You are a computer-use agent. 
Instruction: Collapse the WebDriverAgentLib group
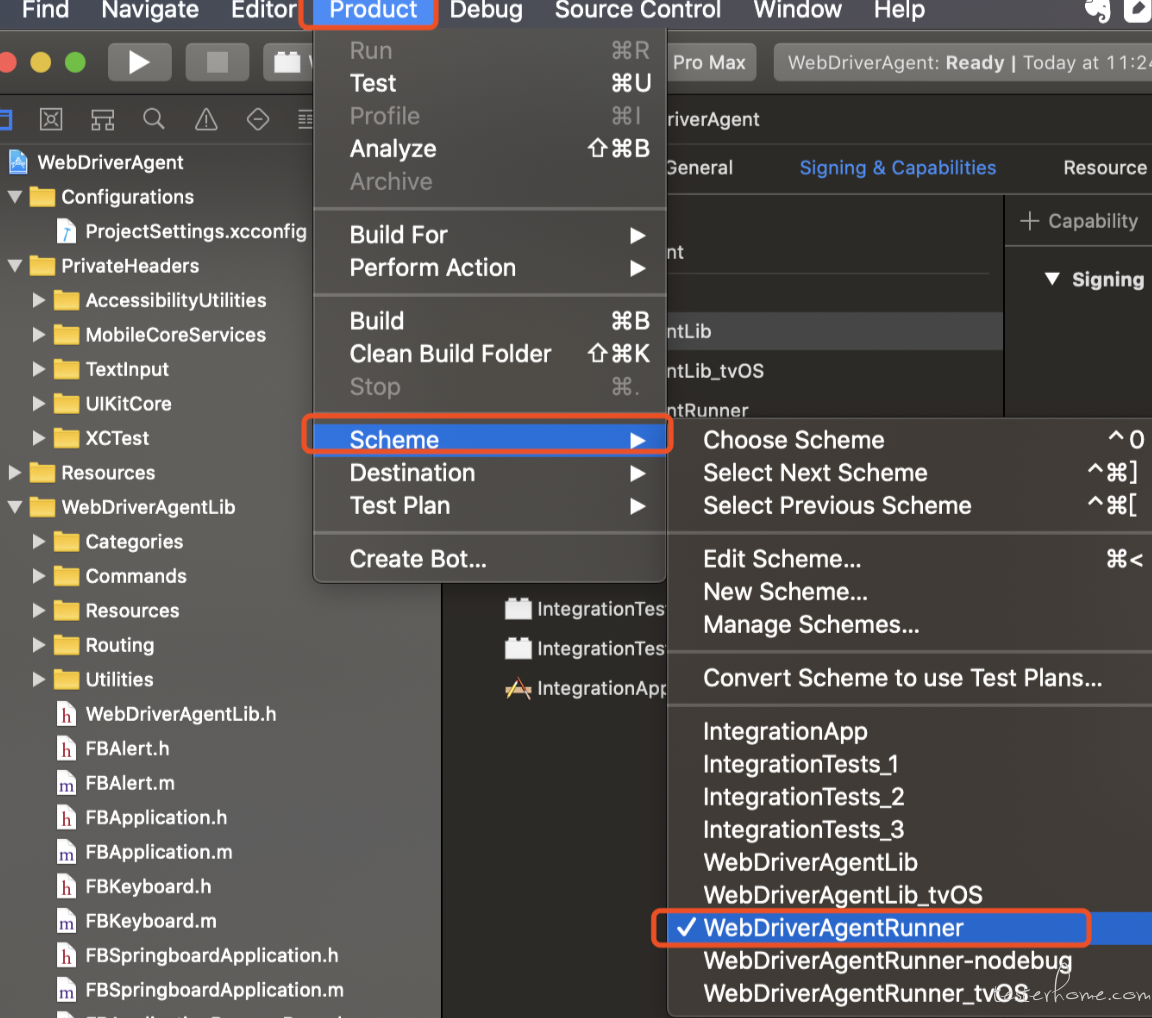[15, 508]
